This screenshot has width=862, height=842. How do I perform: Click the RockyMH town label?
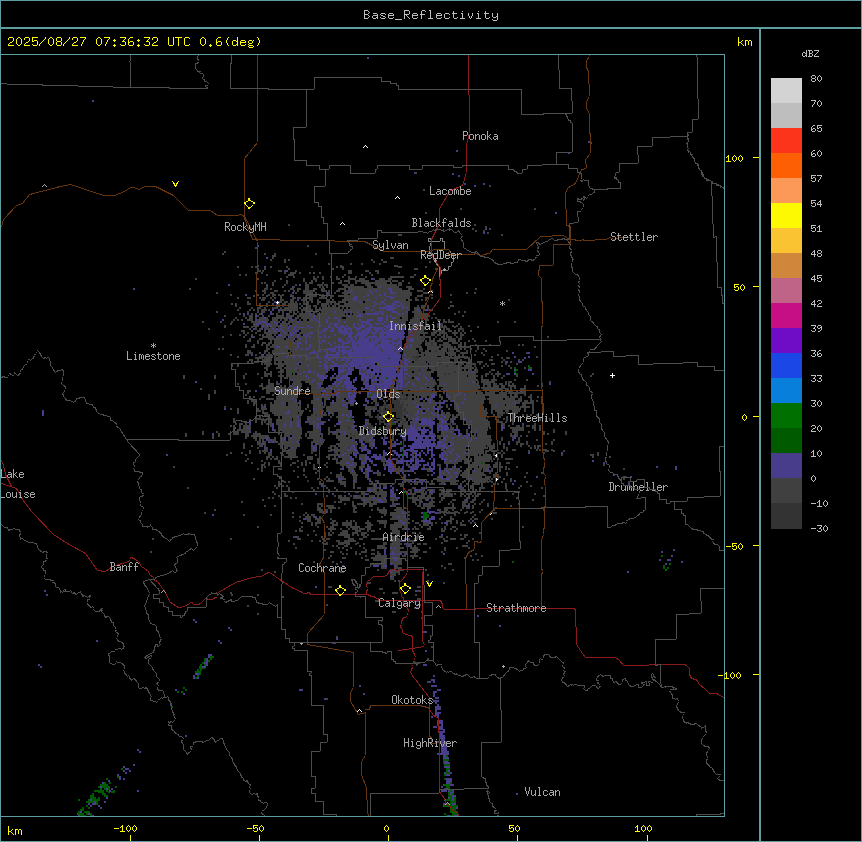point(245,227)
